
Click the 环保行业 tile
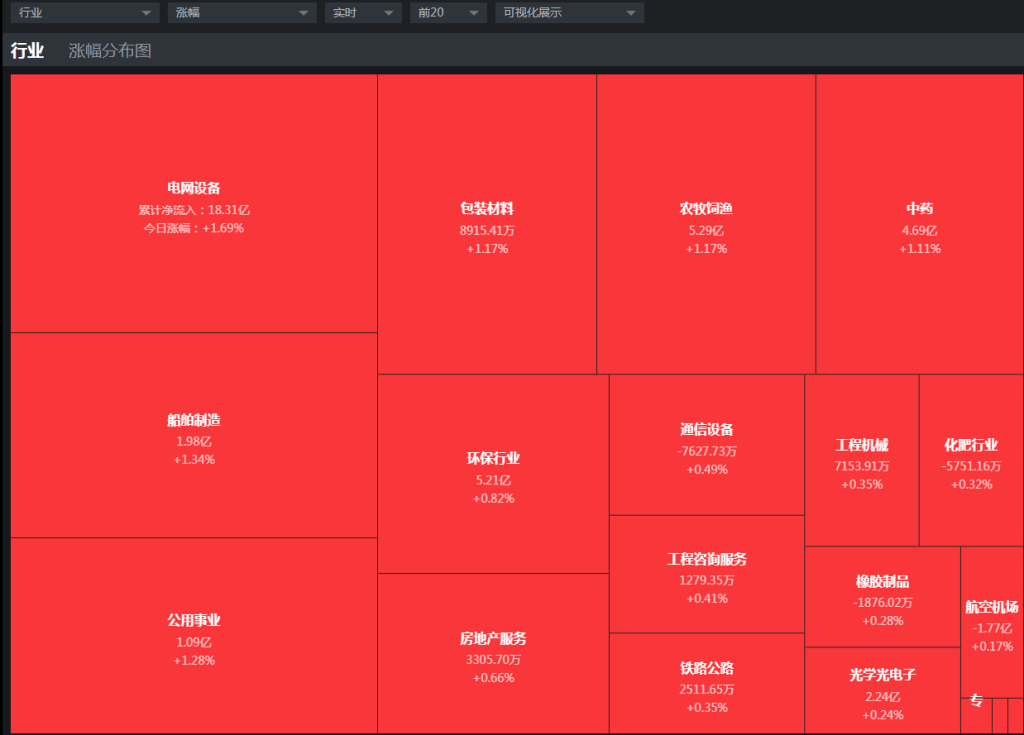493,475
